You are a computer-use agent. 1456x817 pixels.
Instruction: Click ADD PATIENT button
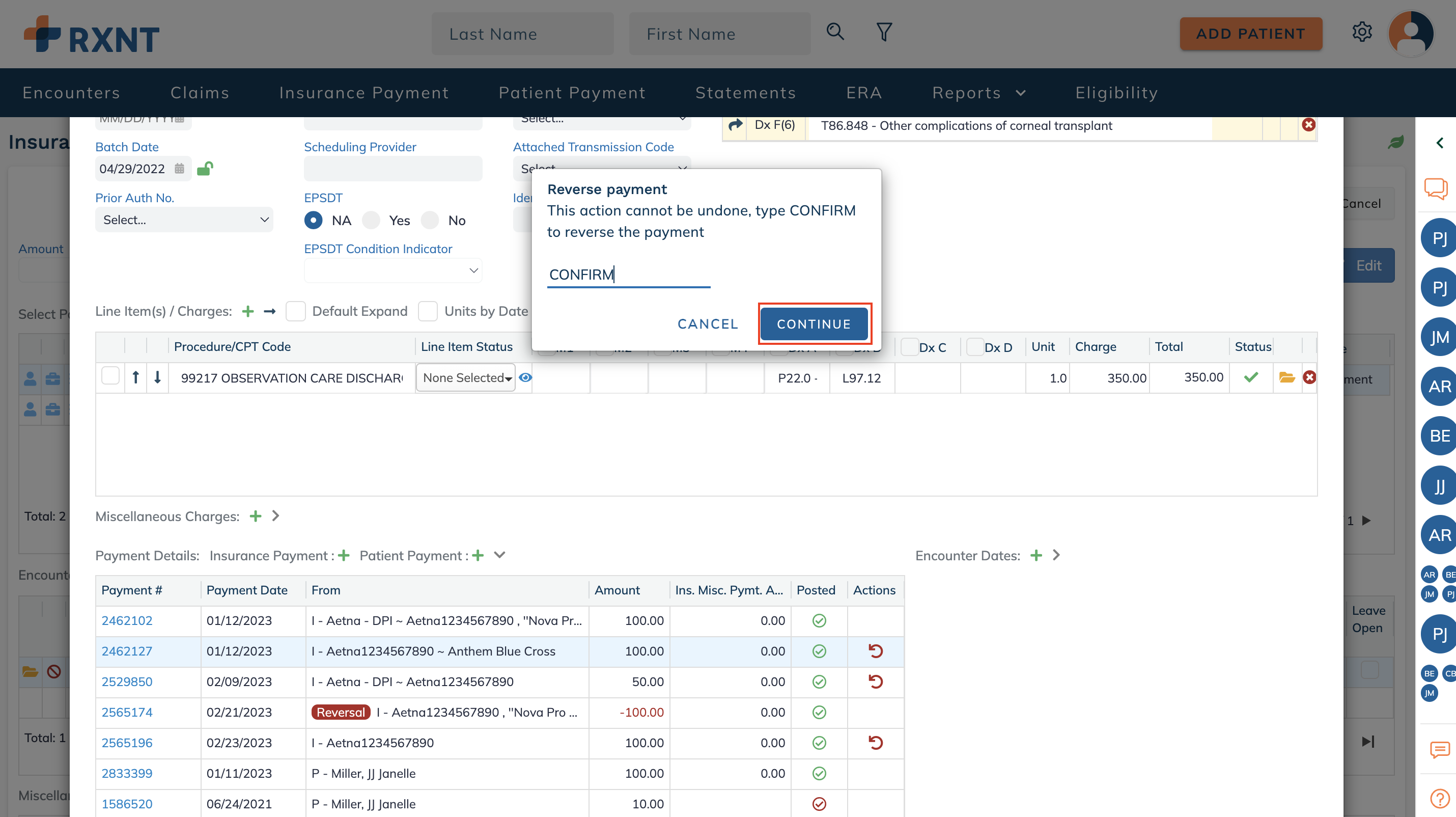tap(1250, 33)
